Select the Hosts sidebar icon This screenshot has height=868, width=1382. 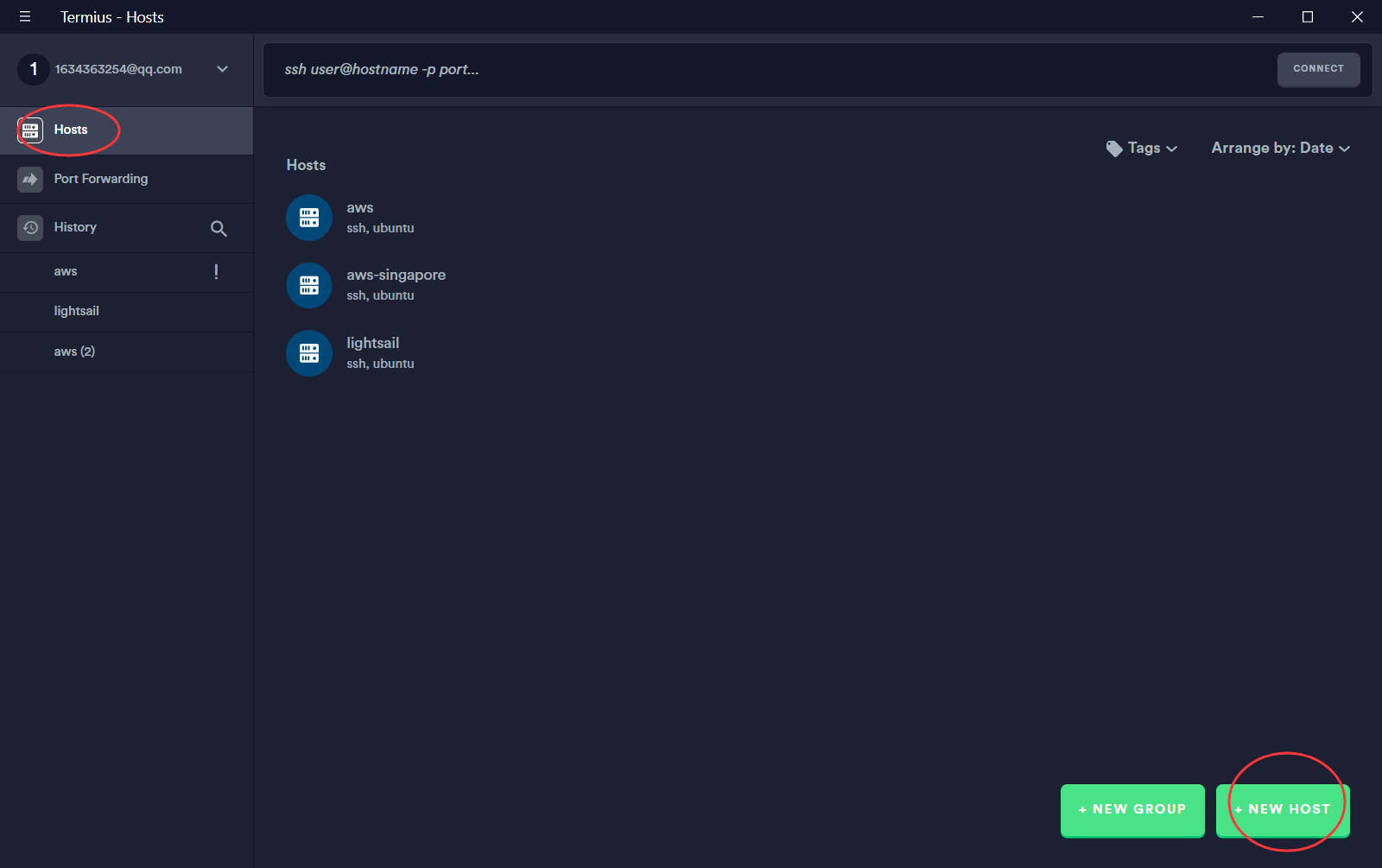click(x=30, y=130)
